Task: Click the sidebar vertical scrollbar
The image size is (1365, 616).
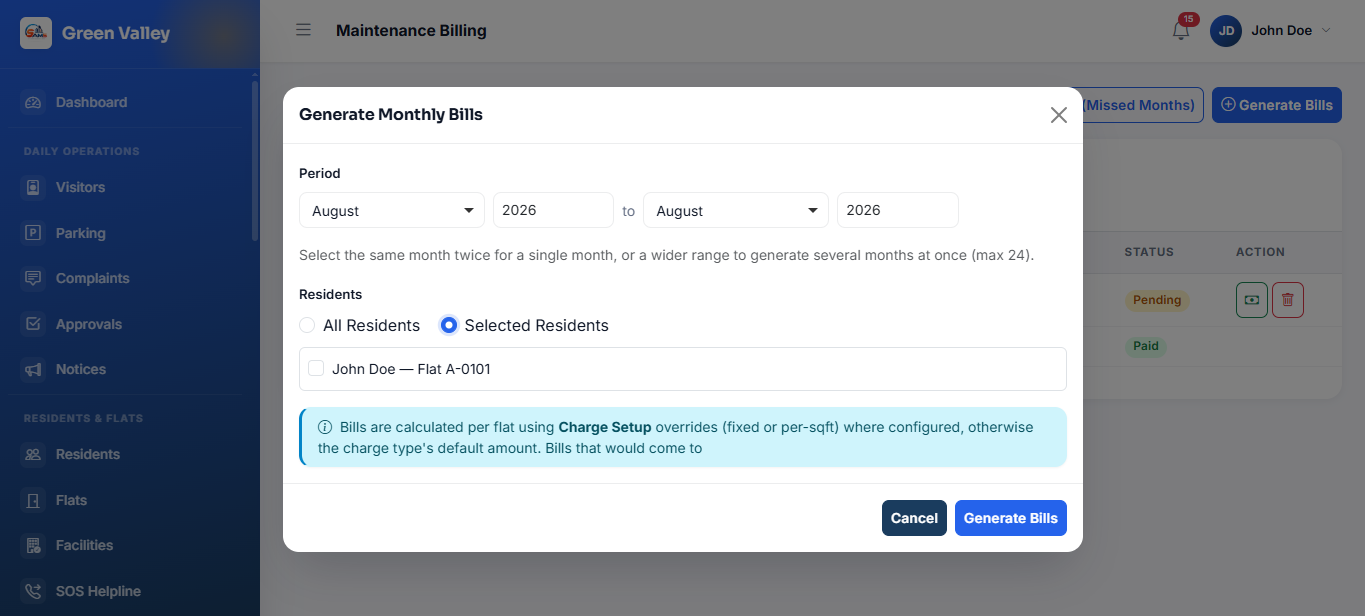Action: click(x=255, y=160)
